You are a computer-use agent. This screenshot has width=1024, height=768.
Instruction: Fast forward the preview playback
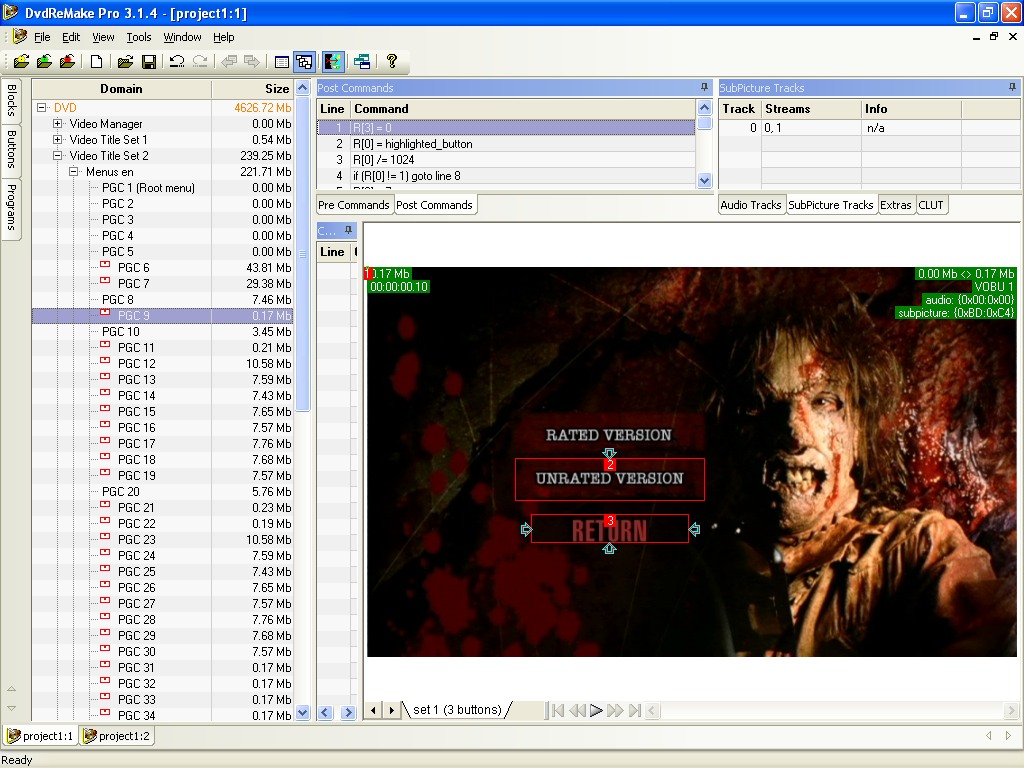pyautogui.click(x=615, y=710)
